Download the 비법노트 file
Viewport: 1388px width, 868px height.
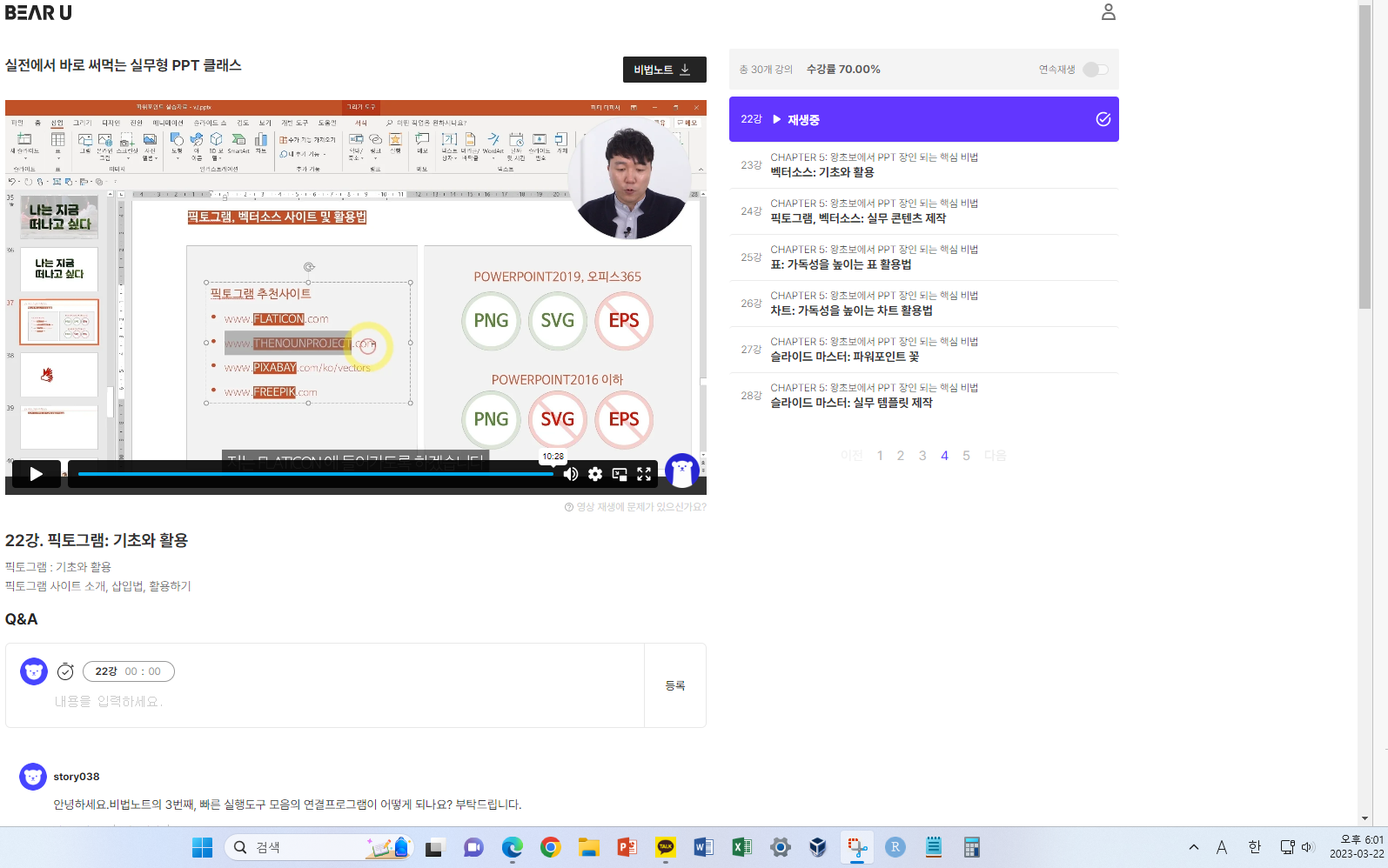(x=664, y=70)
